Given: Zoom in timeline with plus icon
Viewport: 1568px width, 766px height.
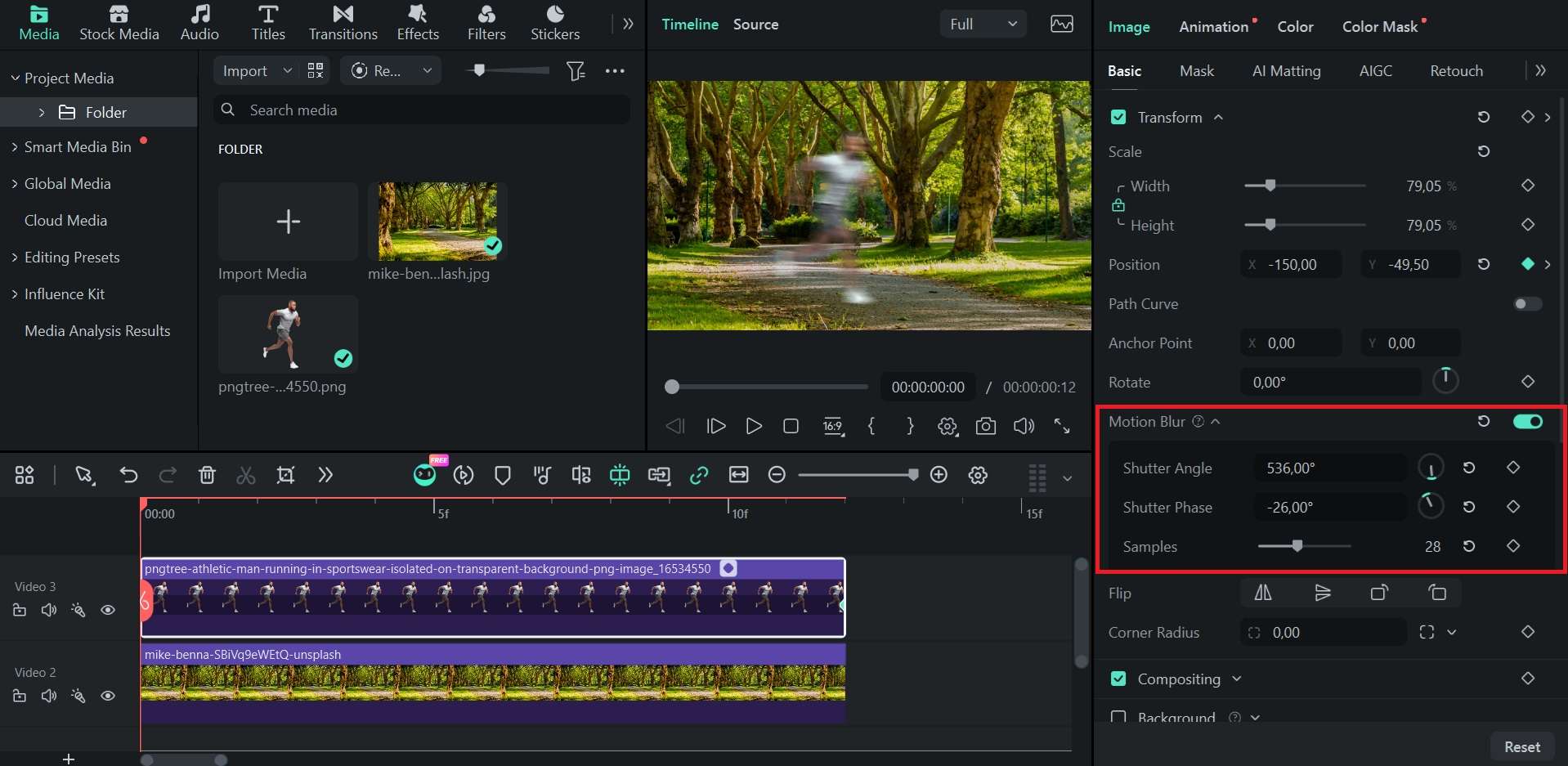Looking at the screenshot, I should (939, 475).
